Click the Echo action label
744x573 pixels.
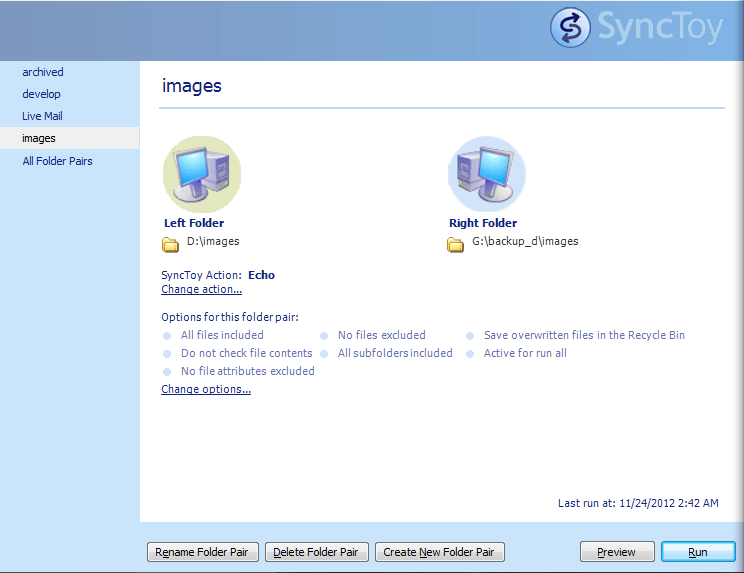261,275
